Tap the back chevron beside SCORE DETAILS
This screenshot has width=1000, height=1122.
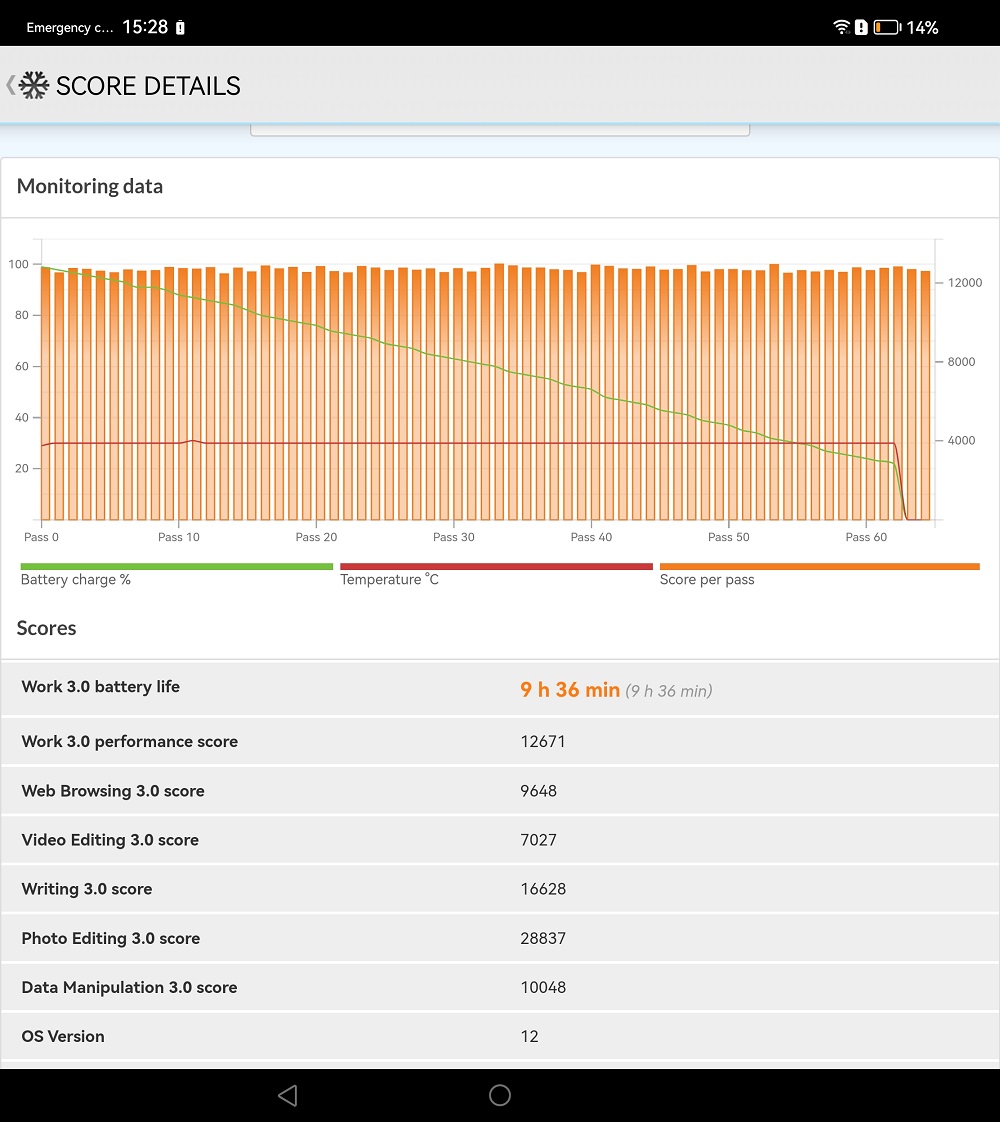pos(10,85)
